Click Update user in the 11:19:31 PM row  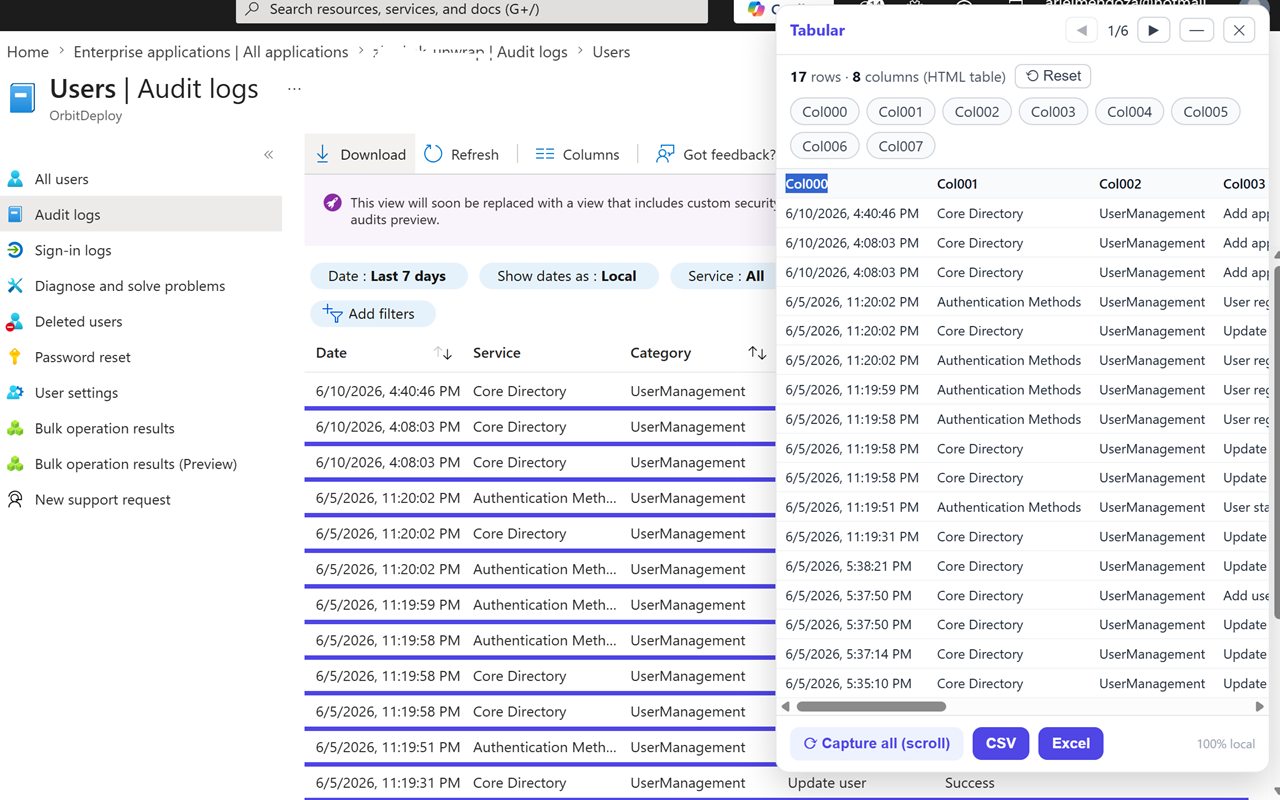[x=827, y=783]
